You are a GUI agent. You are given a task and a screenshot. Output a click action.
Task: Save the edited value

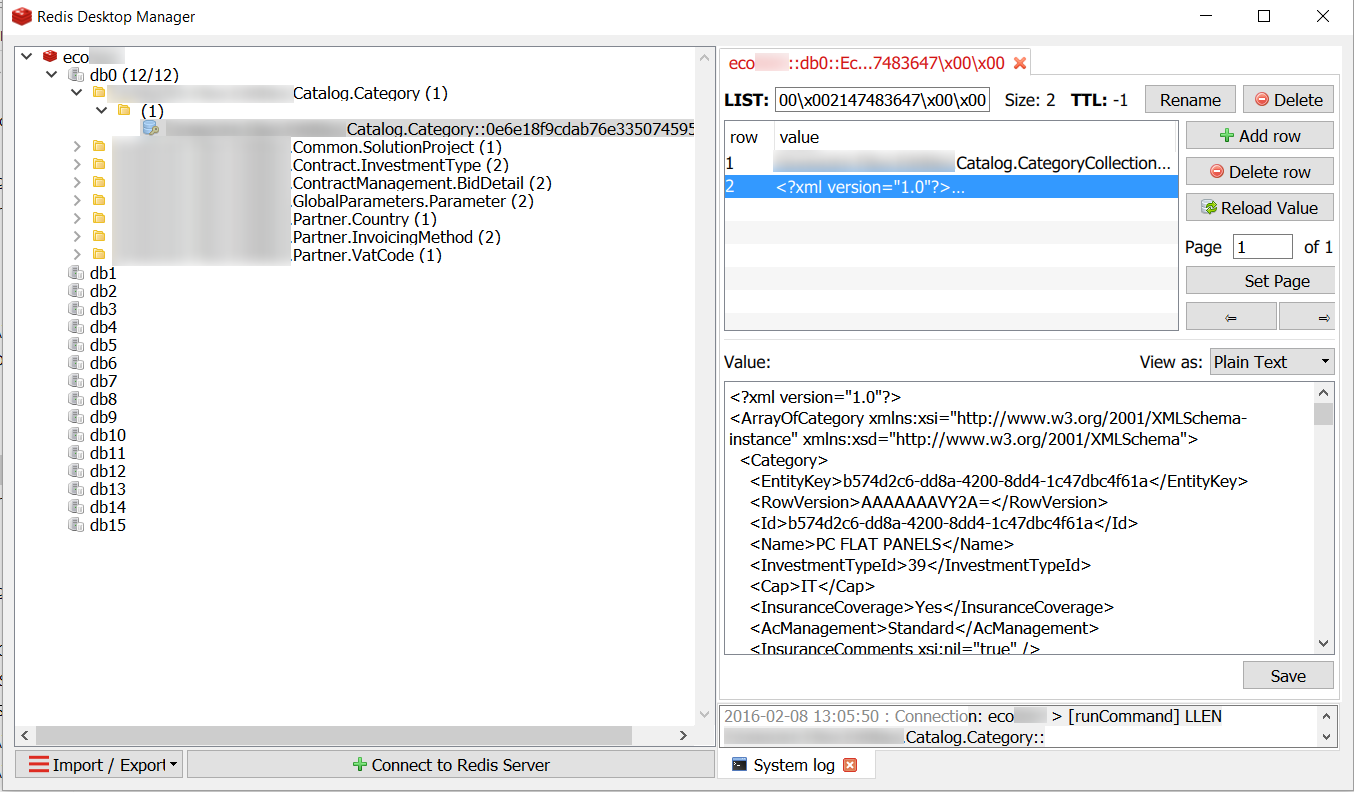point(1288,676)
